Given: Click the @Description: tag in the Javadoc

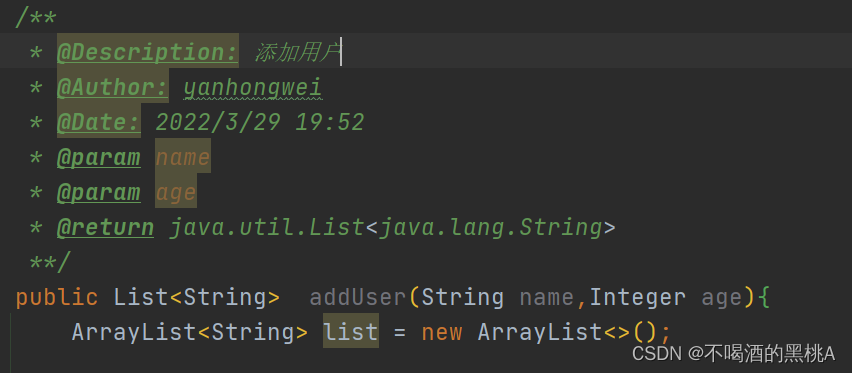Looking at the screenshot, I should click(x=148, y=53).
